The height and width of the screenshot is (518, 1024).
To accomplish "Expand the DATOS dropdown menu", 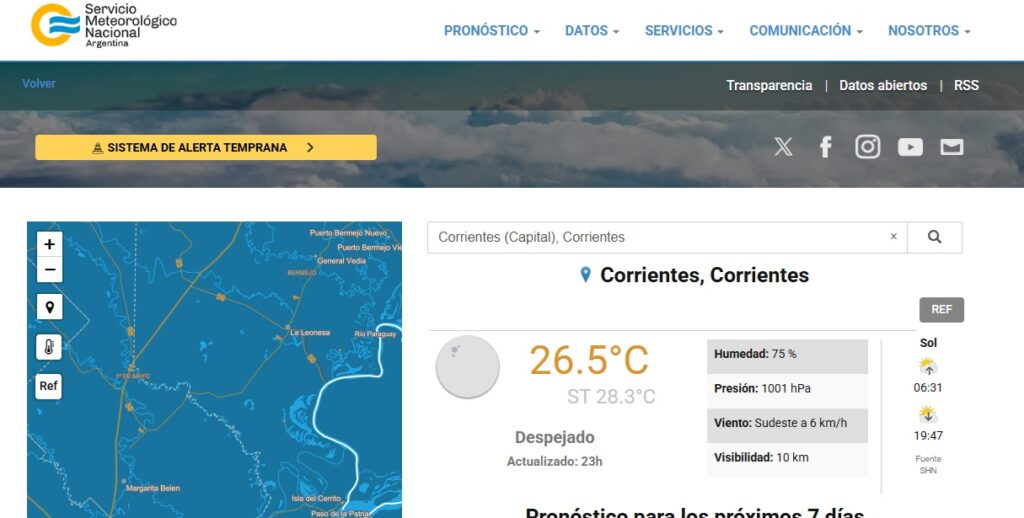I will (591, 31).
